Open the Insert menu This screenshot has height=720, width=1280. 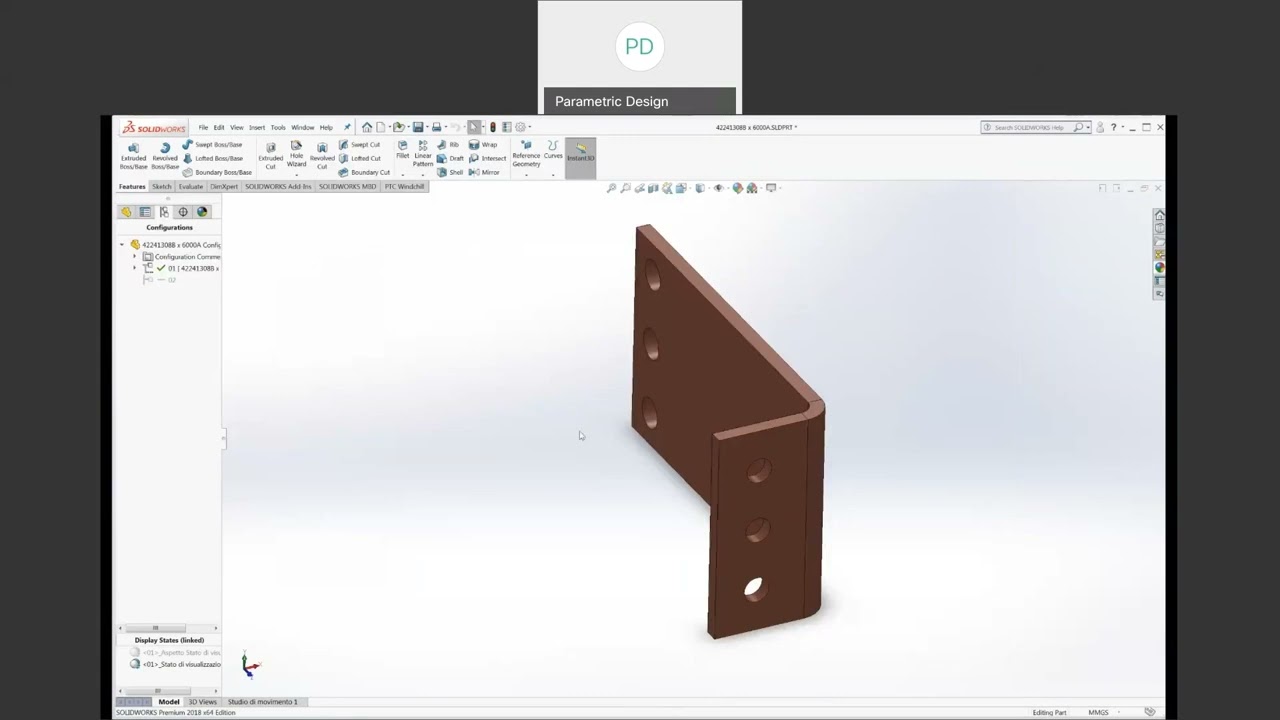[257, 127]
